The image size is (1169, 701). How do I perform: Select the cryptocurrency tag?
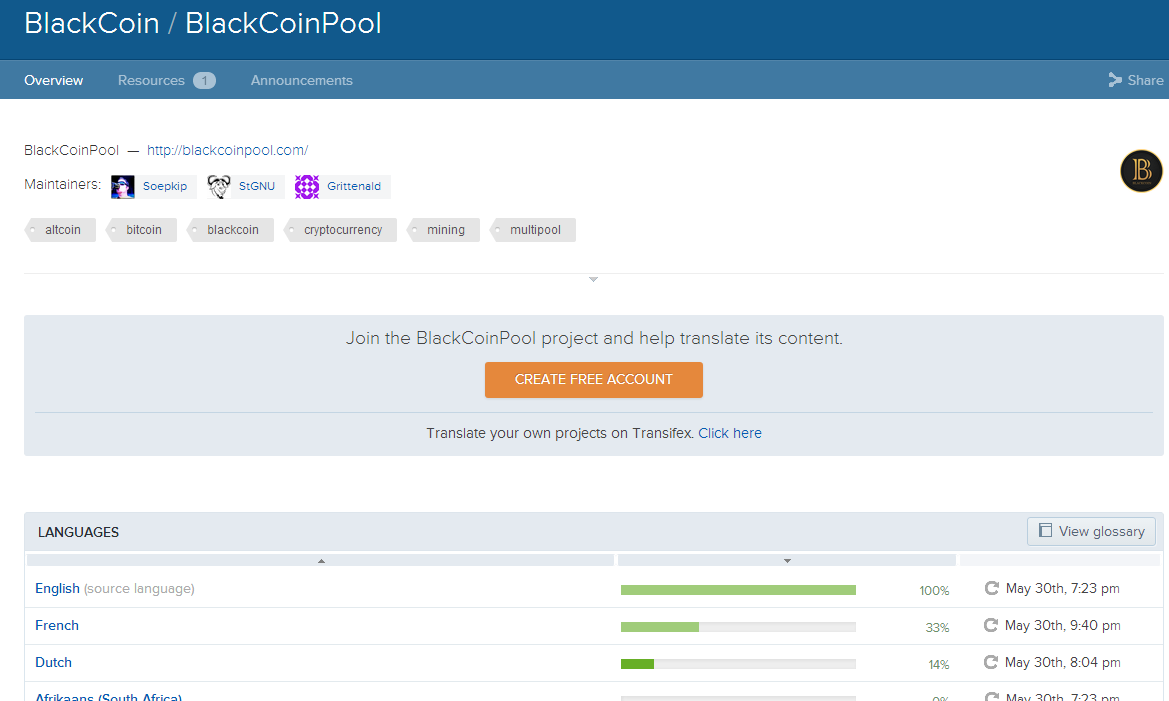click(x=341, y=230)
